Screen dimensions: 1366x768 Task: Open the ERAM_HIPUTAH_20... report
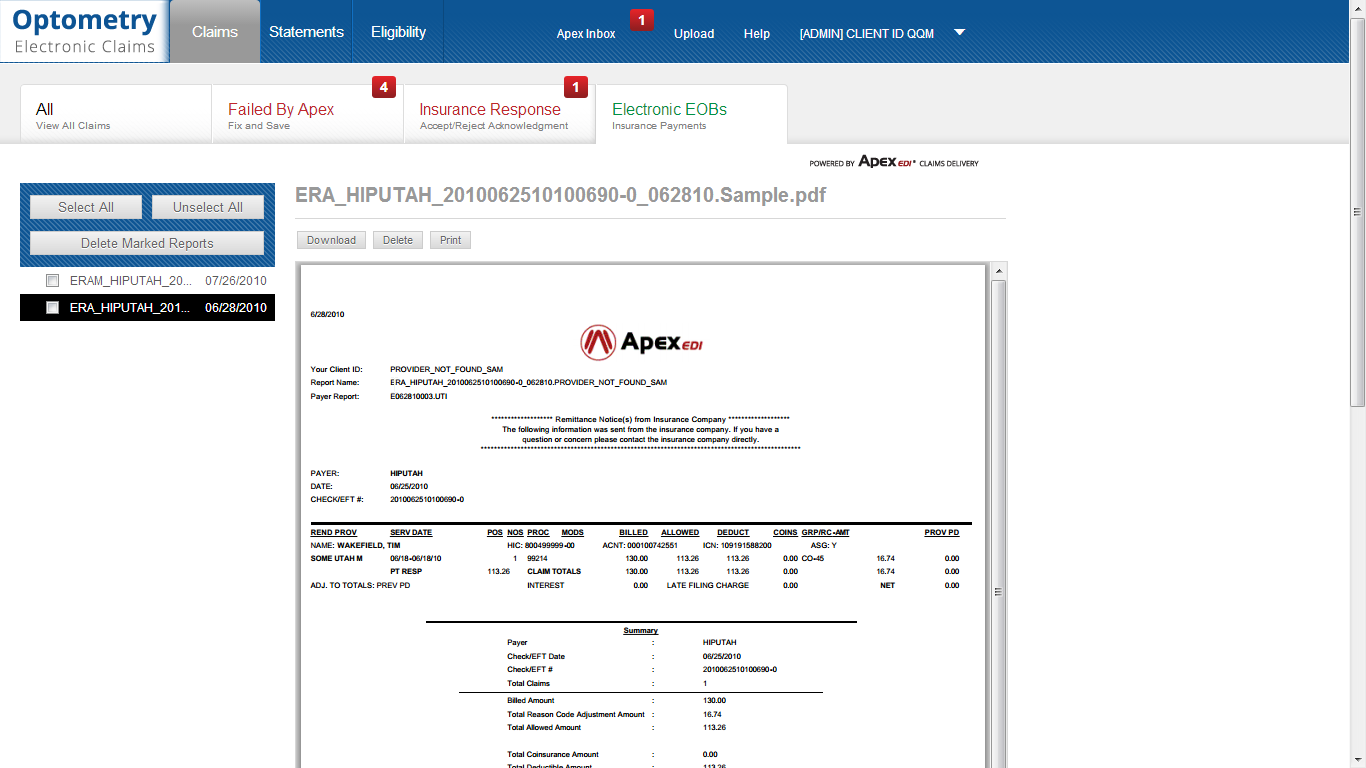[131, 281]
